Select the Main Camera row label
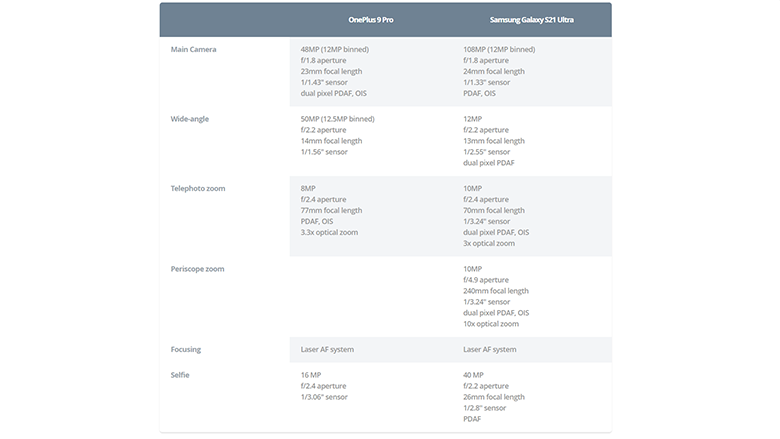This screenshot has height=439, width=780. point(193,49)
